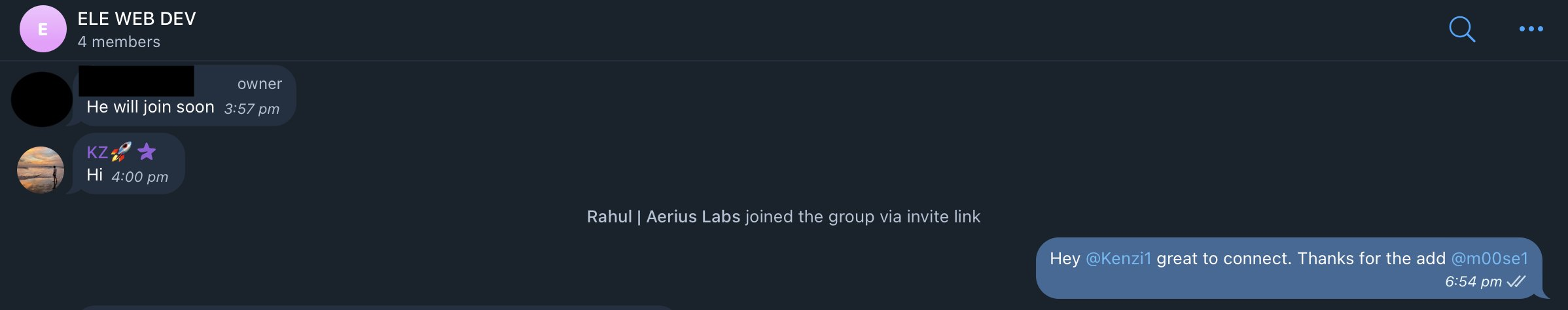Click the 6:54 pm timestamp
This screenshot has height=310, width=1568.
click(x=1472, y=282)
